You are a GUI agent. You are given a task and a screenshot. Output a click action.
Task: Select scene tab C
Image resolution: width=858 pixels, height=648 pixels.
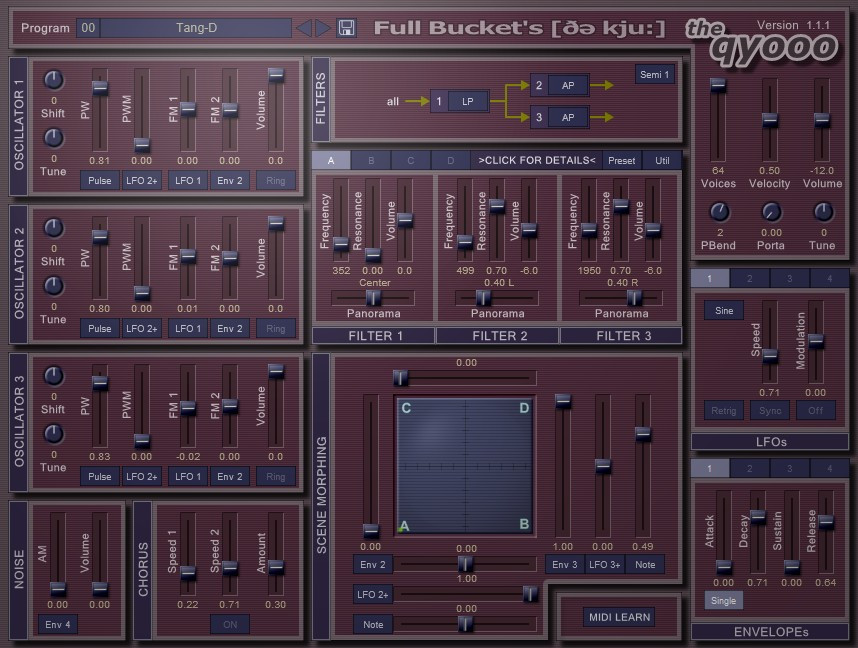point(410,160)
